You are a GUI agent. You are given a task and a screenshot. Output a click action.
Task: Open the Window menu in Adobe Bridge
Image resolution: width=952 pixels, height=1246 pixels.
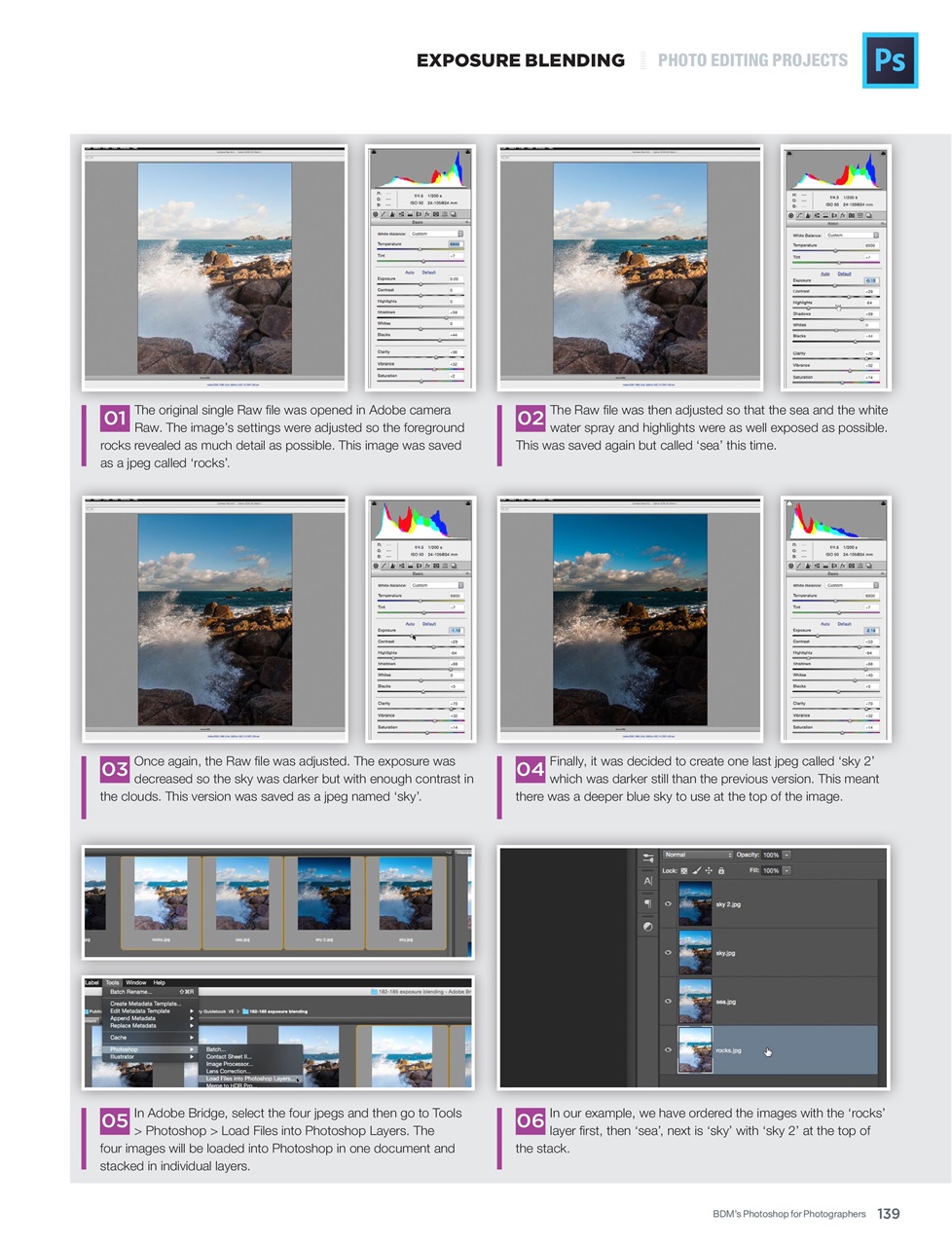[x=137, y=981]
